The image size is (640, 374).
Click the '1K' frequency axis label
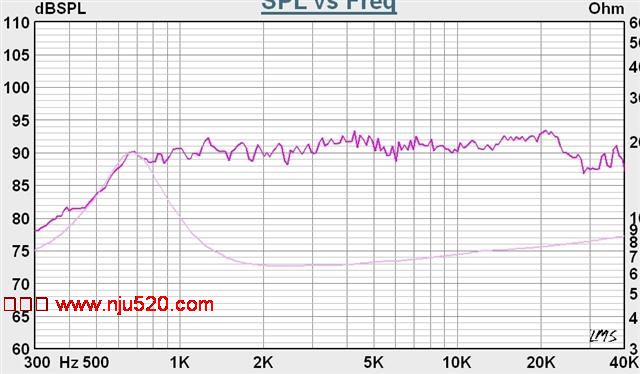(x=180, y=362)
